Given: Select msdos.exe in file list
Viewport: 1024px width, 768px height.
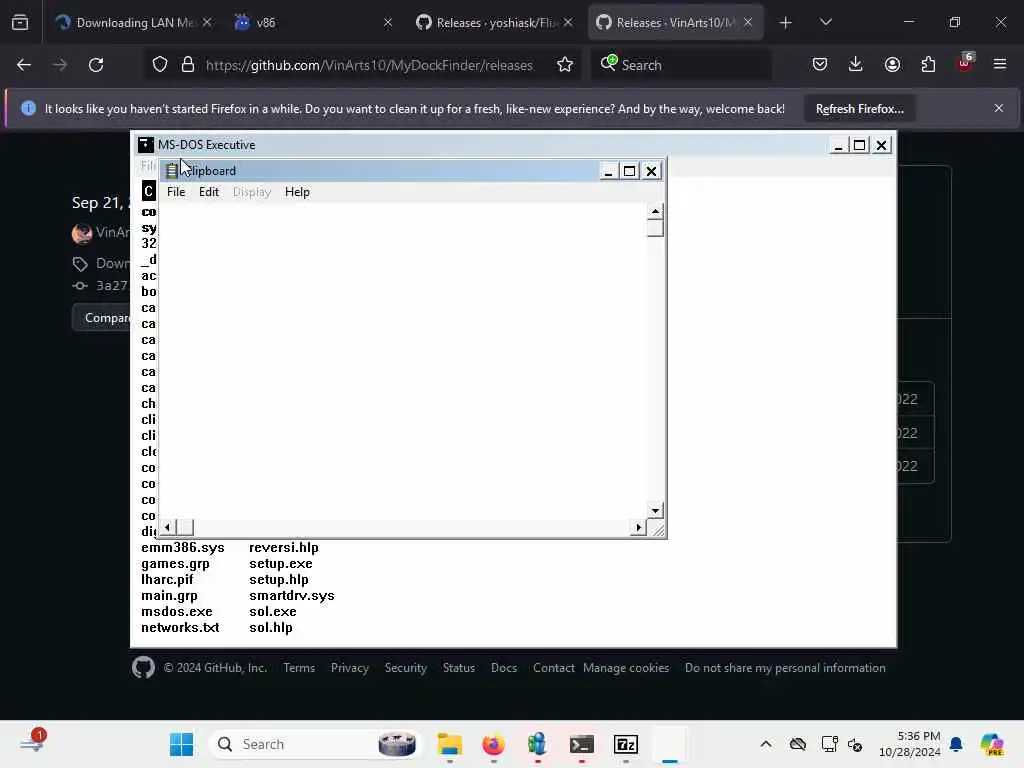Looking at the screenshot, I should [x=177, y=612].
